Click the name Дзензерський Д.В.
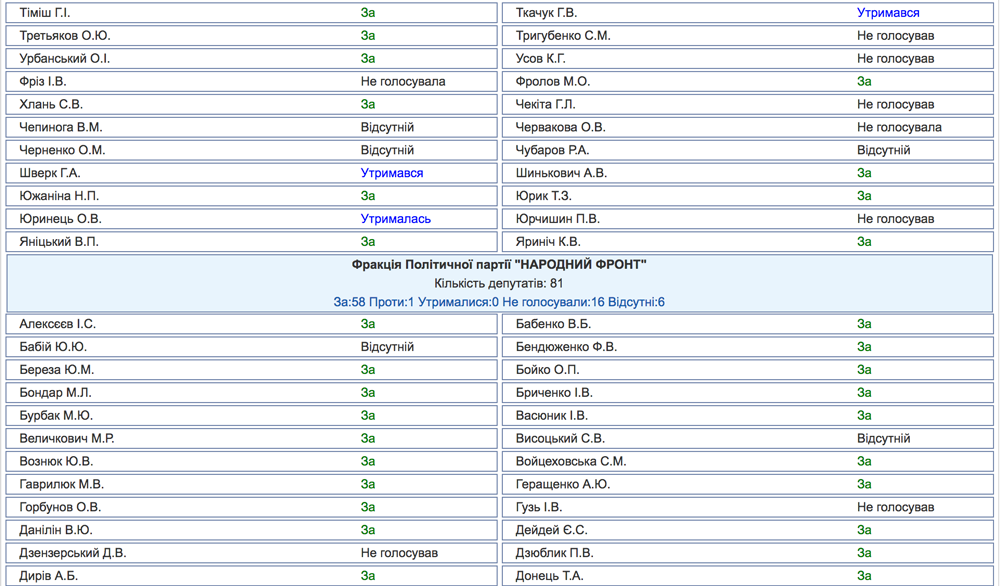Viewport: 1000px width, 586px height. (x=73, y=553)
